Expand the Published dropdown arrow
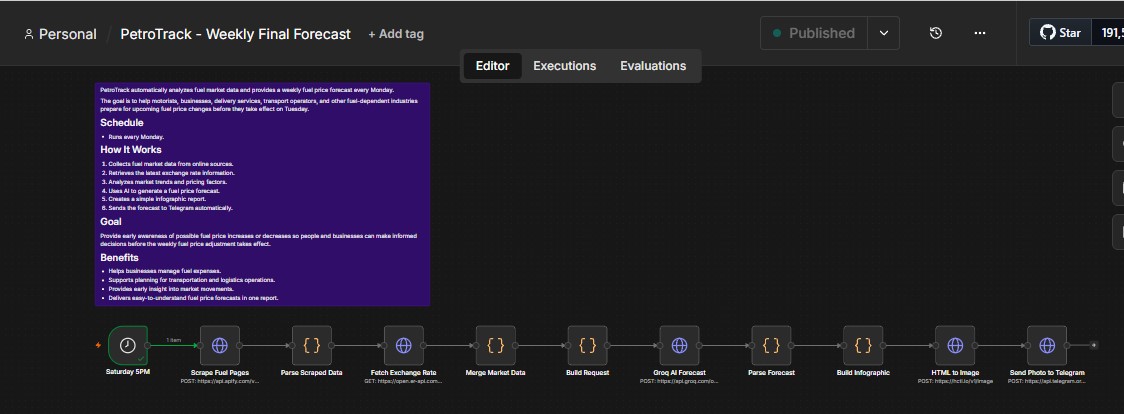 (884, 33)
